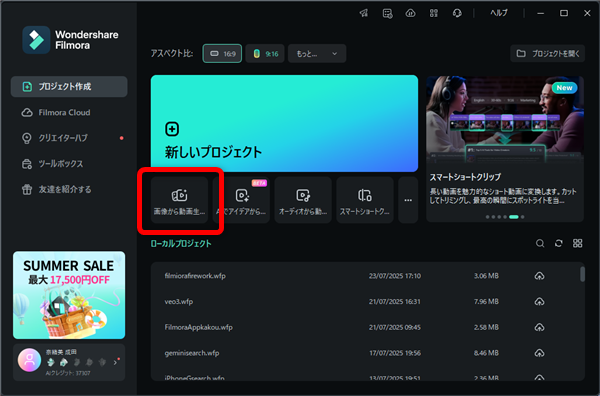Open the apps grid icon in title bar
The image size is (600, 396).
click(434, 13)
